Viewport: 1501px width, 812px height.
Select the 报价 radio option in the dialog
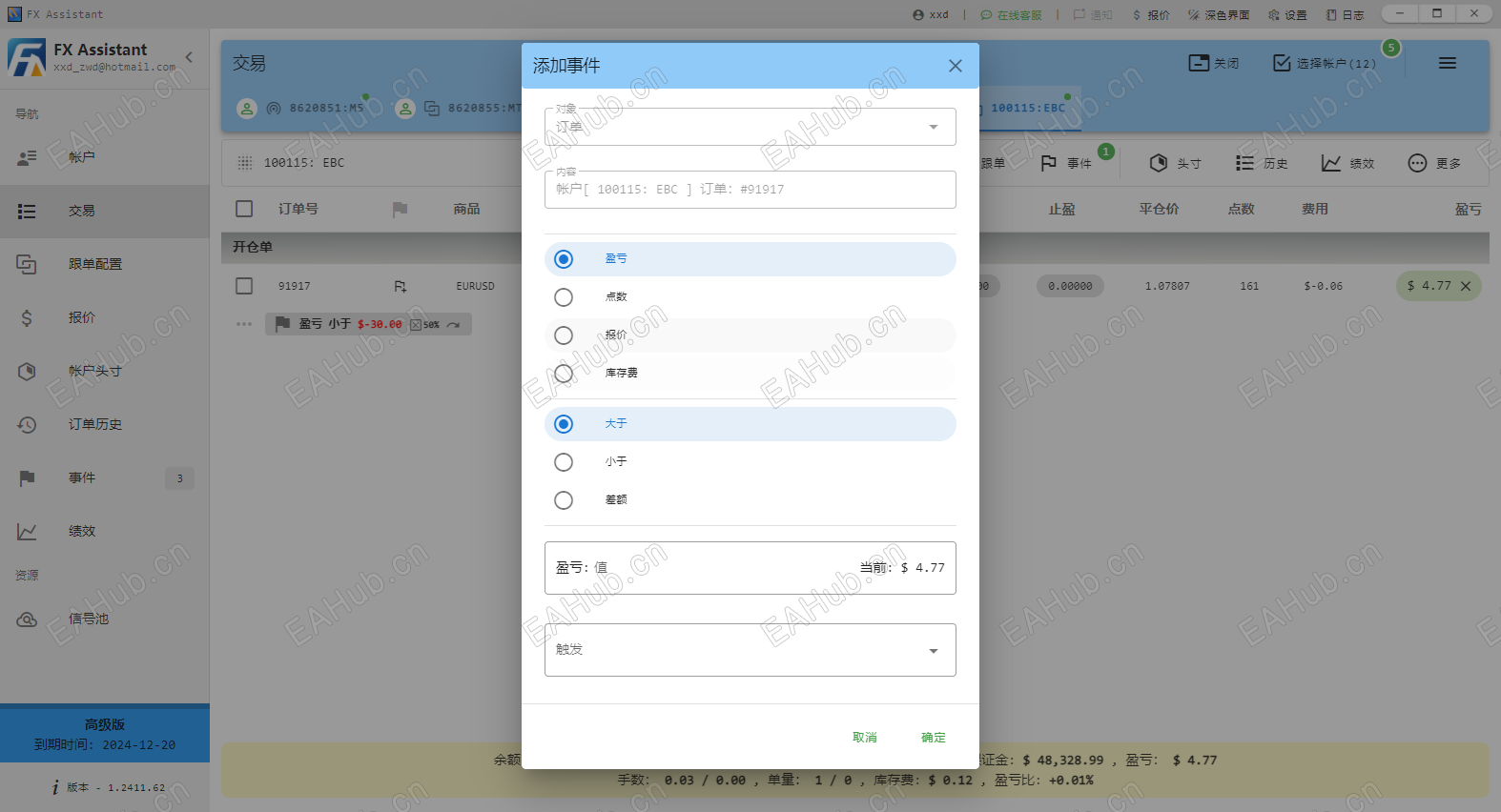pos(750,335)
